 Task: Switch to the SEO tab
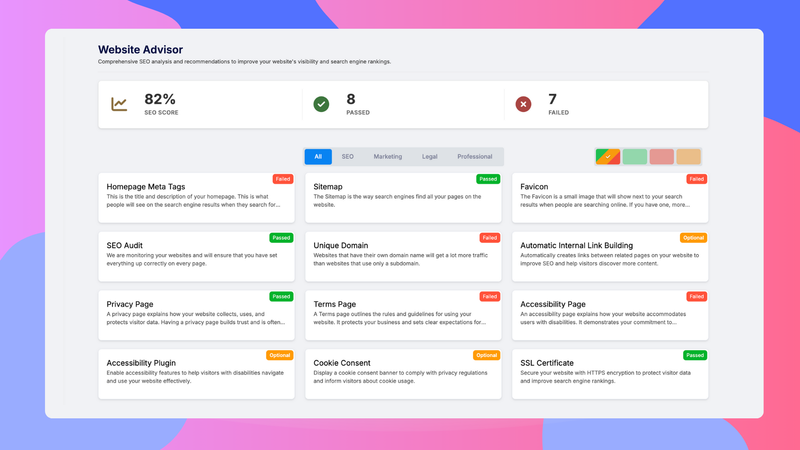(x=347, y=156)
